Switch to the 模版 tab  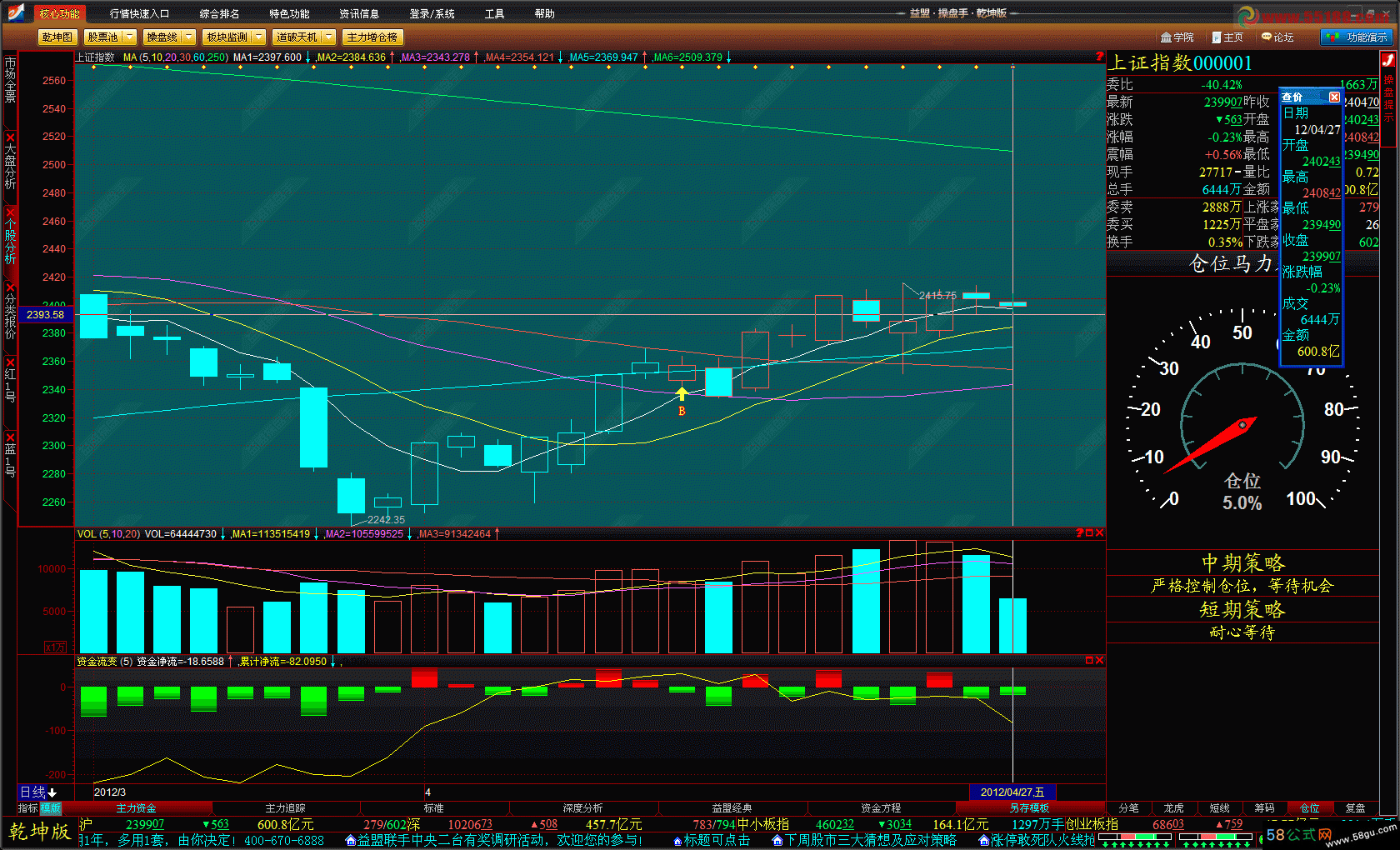[51, 807]
